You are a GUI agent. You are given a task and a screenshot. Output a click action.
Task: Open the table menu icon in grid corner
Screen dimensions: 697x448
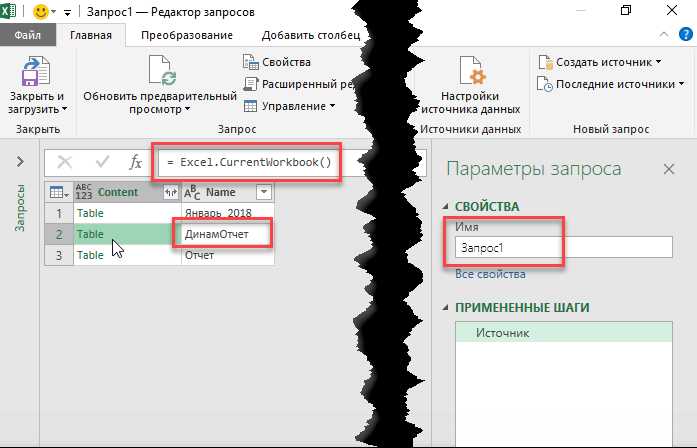pos(59,192)
